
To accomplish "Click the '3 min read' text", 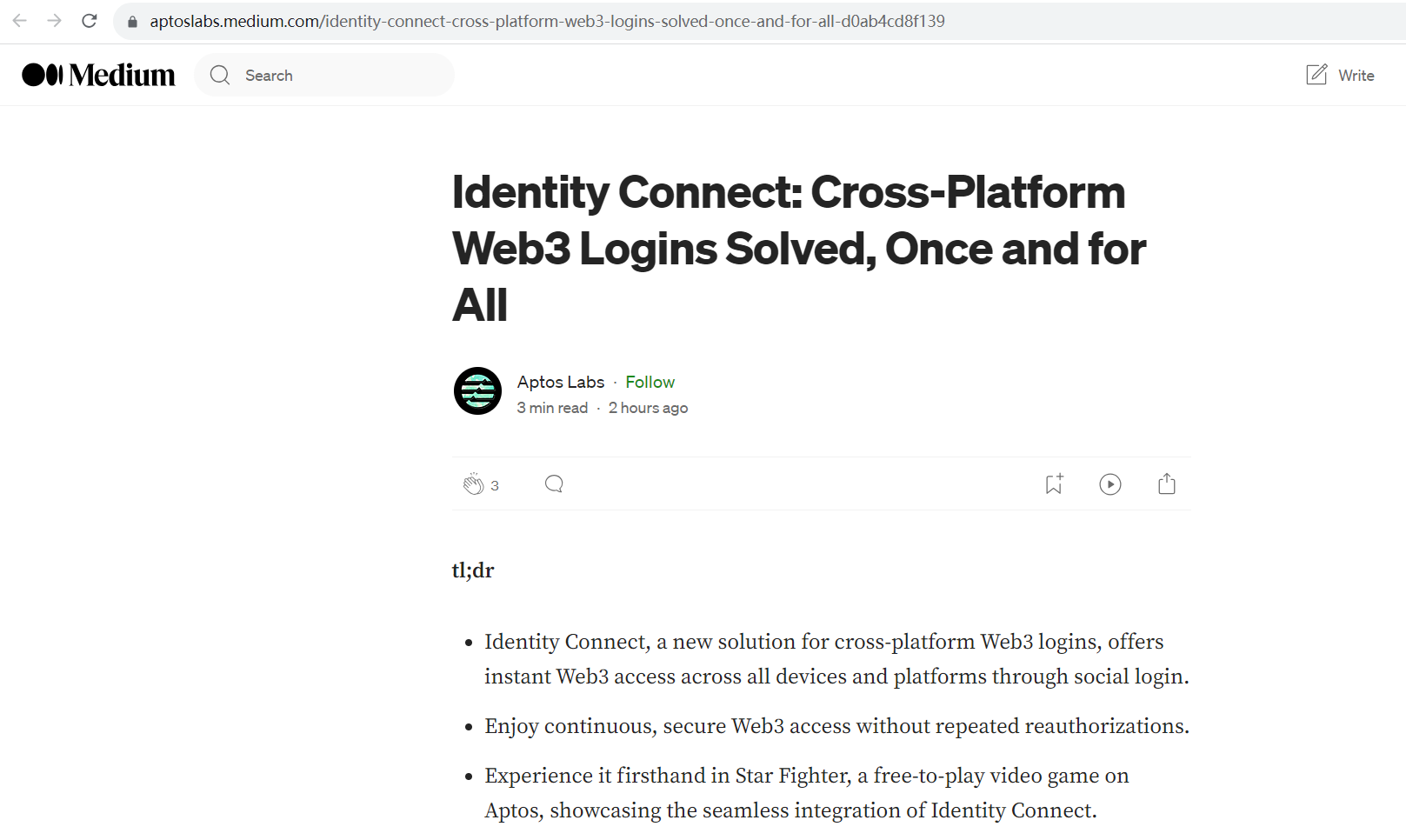I will [x=552, y=408].
